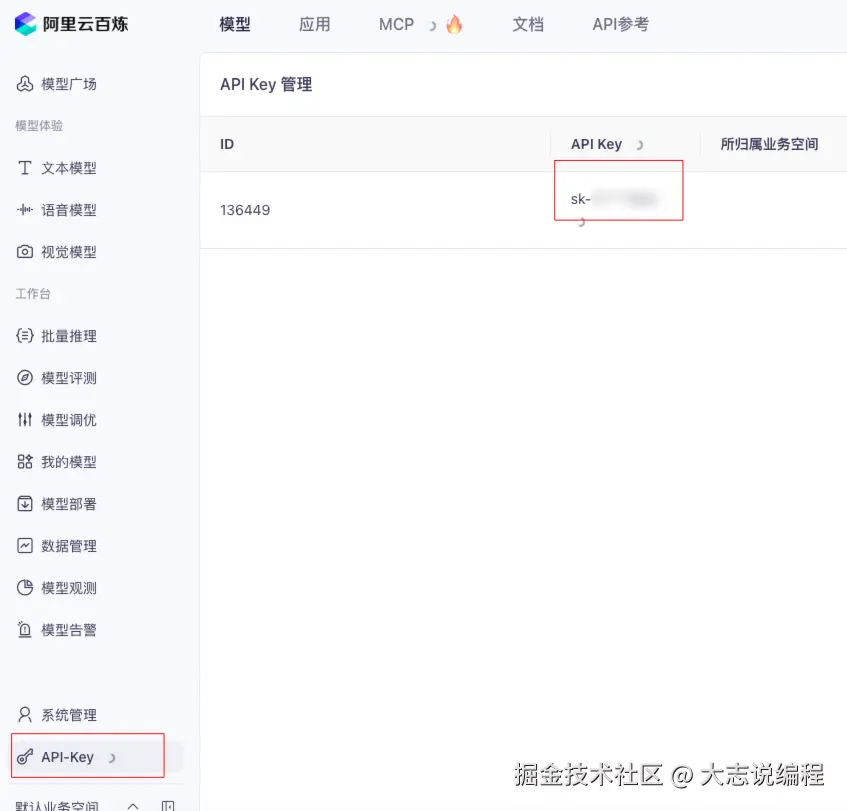Click the masked sk- API key value
This screenshot has width=847, height=811.
[614, 199]
